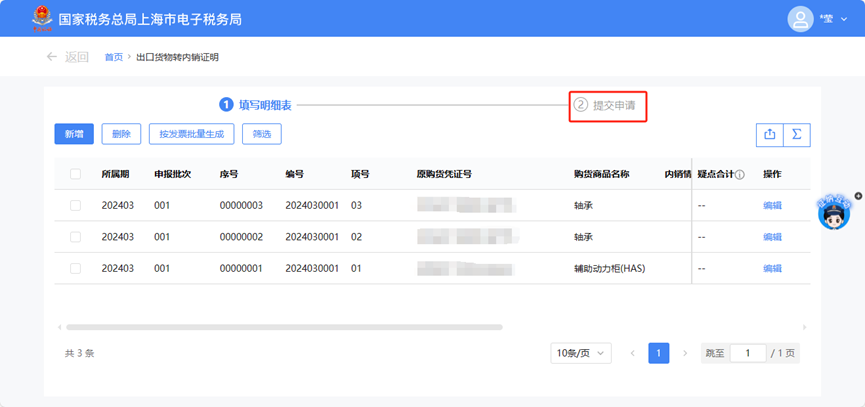Click the 购货商品名称 column header
This screenshot has height=407, width=865.
coord(601,174)
